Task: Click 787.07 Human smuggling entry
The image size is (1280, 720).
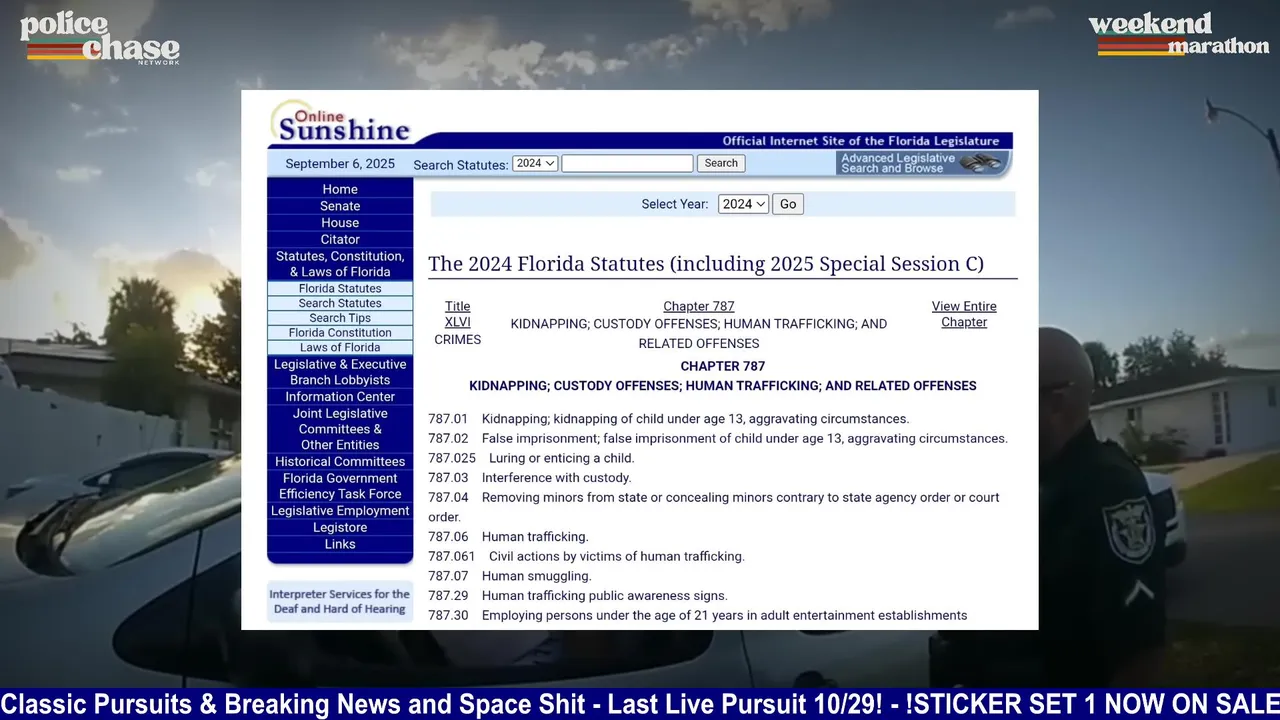Action: pos(510,576)
